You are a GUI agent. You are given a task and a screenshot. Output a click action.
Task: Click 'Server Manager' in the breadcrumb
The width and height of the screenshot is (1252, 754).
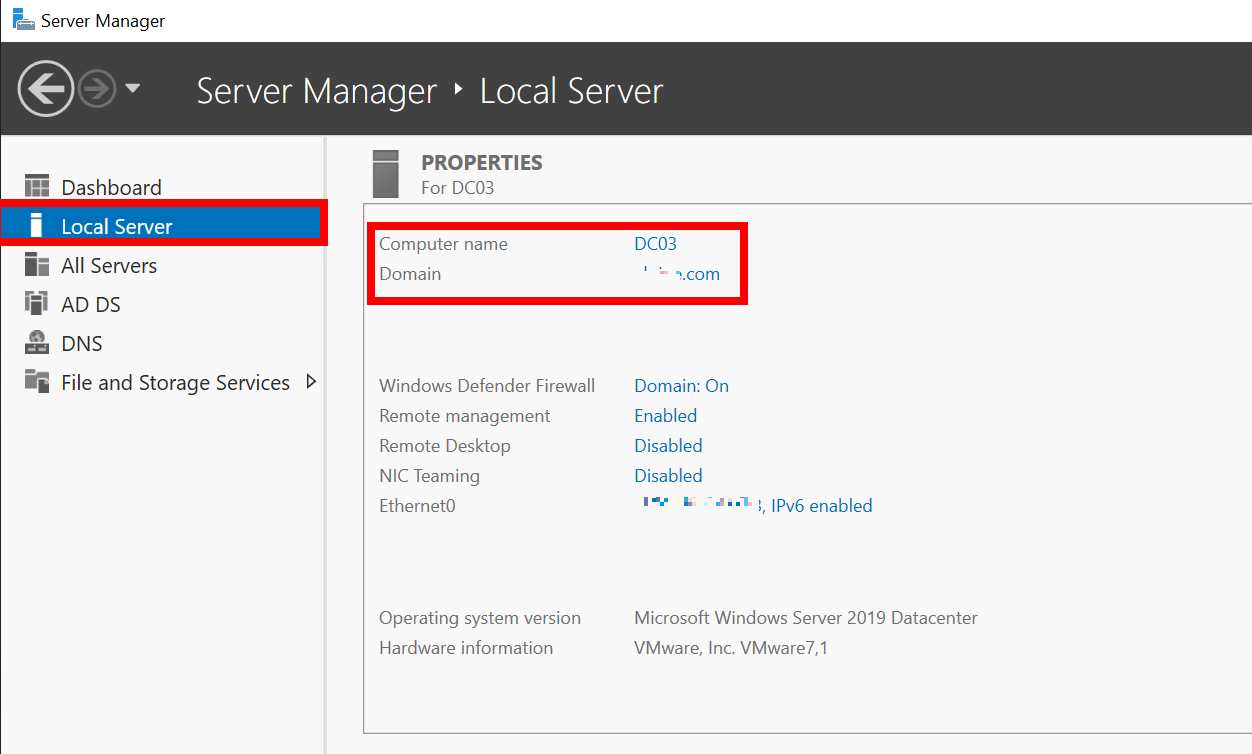click(x=317, y=91)
